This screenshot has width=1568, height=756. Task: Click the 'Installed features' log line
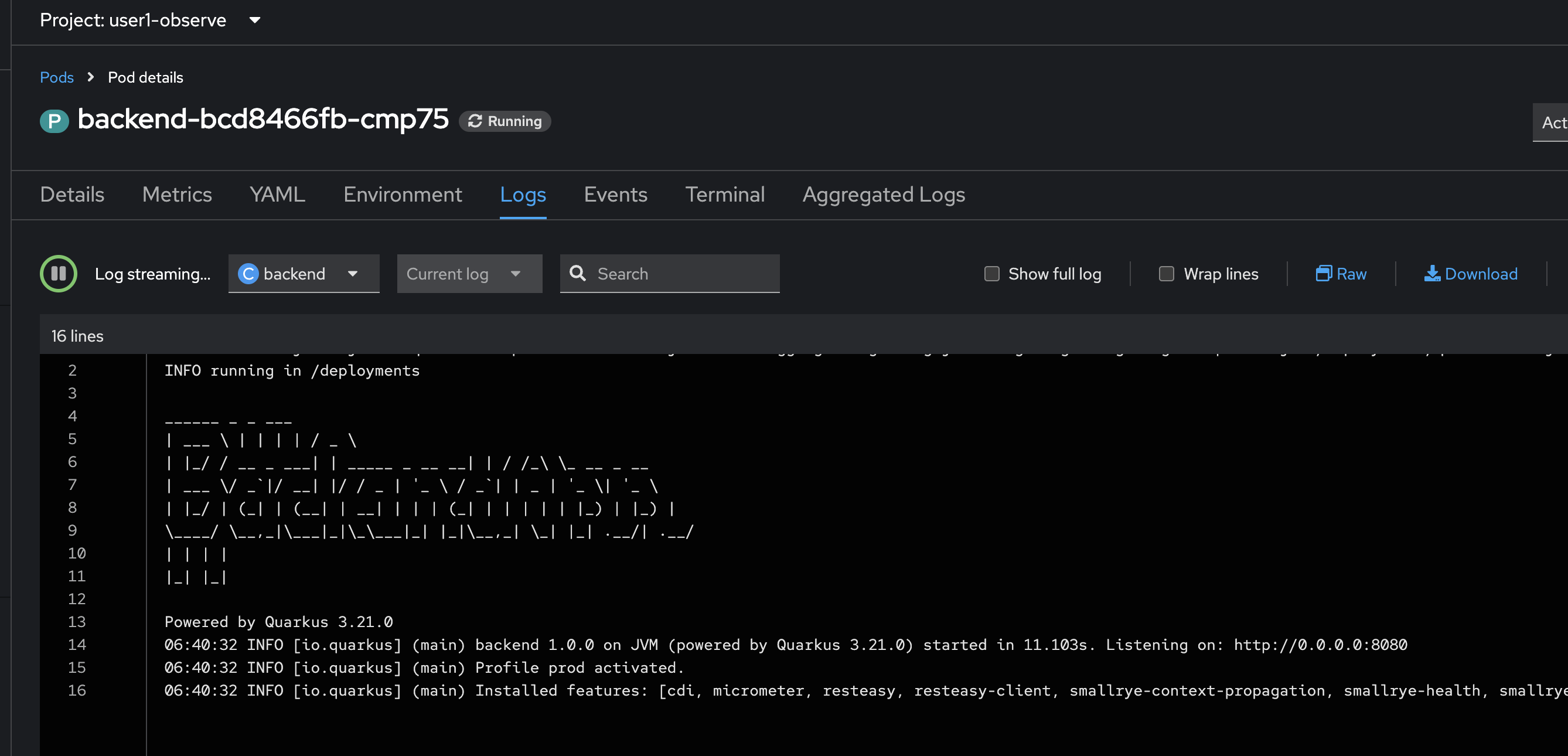(x=865, y=690)
